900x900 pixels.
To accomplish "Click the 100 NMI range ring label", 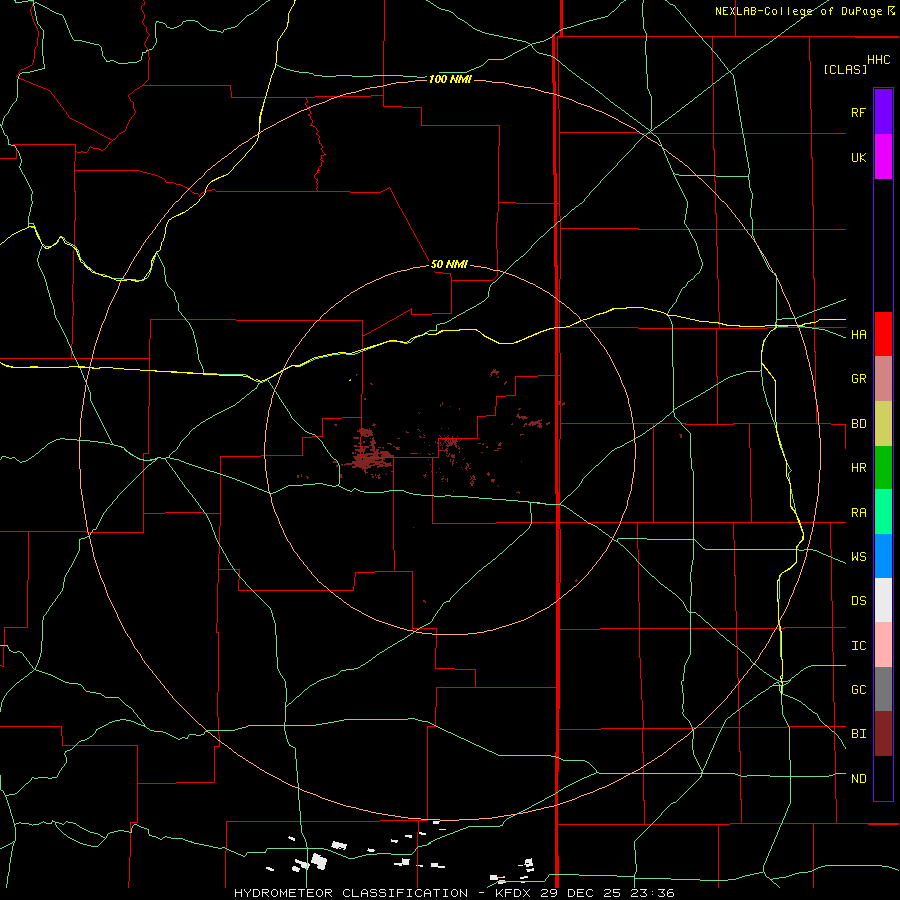I will pos(450,79).
